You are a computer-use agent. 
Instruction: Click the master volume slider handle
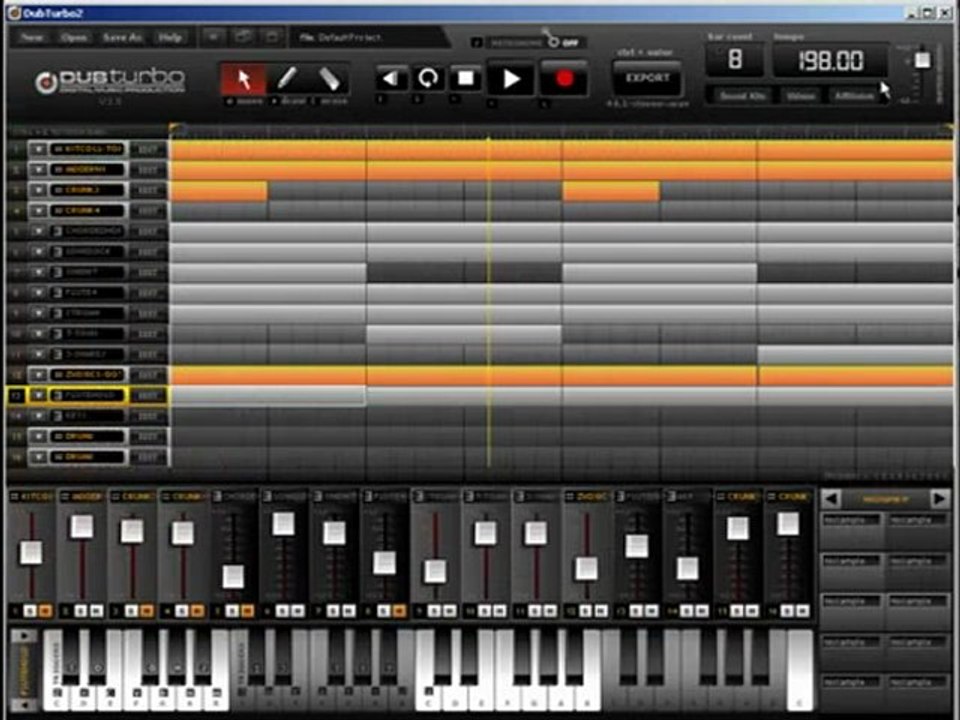click(x=922, y=59)
